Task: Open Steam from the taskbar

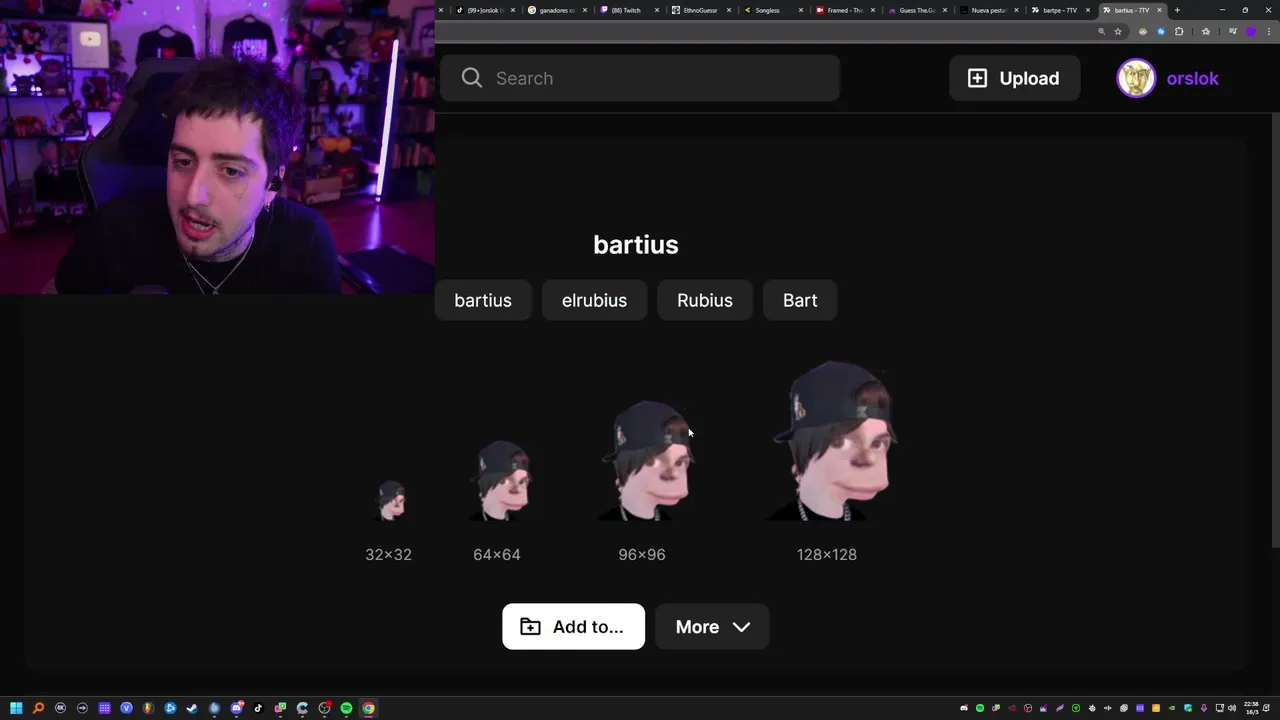Action: point(192,708)
